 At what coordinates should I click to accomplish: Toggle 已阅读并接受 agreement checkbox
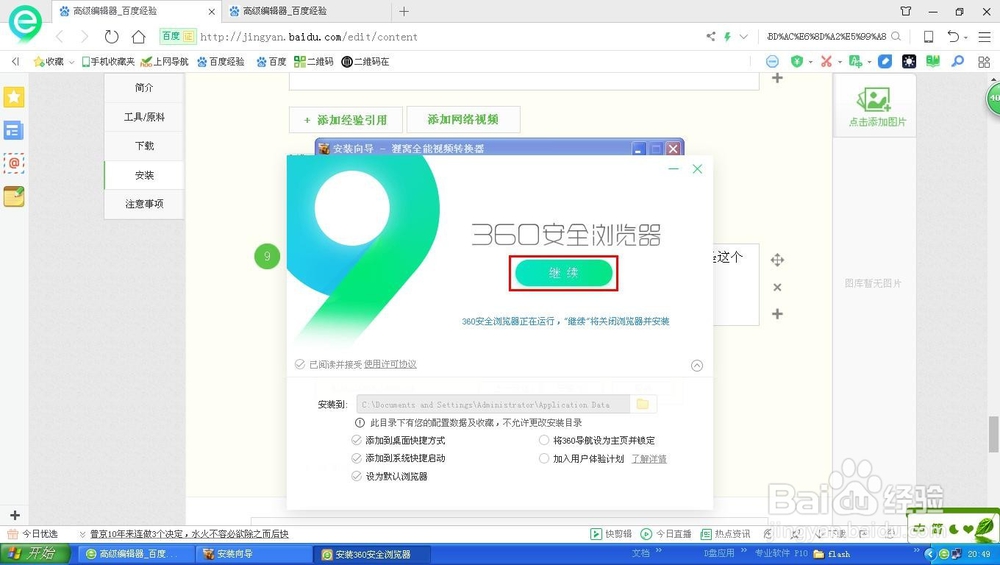click(x=300, y=364)
